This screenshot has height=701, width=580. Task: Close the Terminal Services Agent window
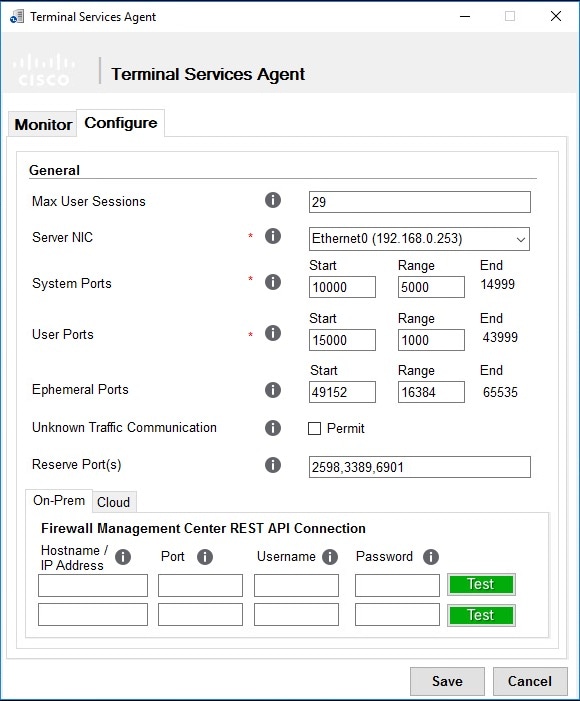pyautogui.click(x=556, y=17)
